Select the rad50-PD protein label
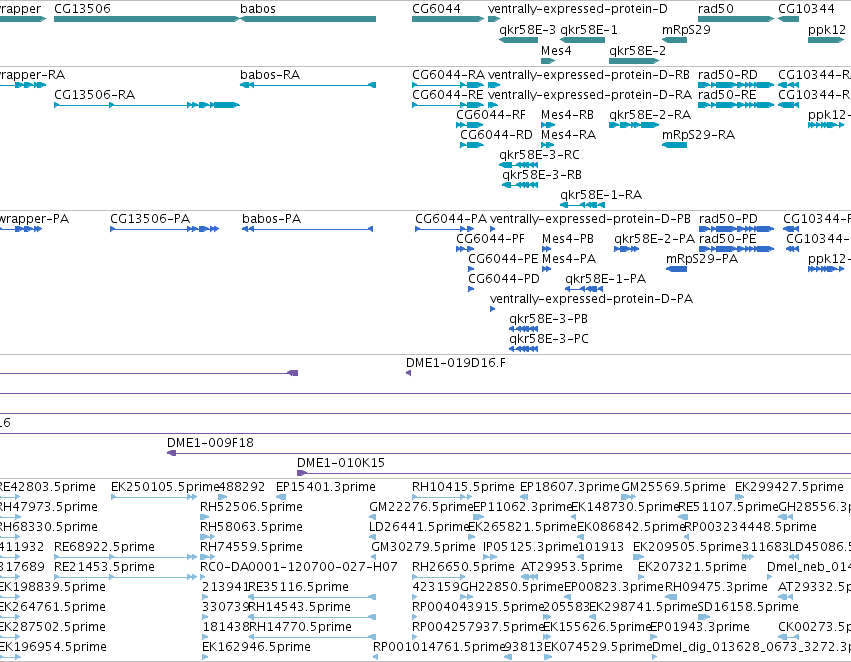This screenshot has height=662, width=851. pyautogui.click(x=728, y=219)
